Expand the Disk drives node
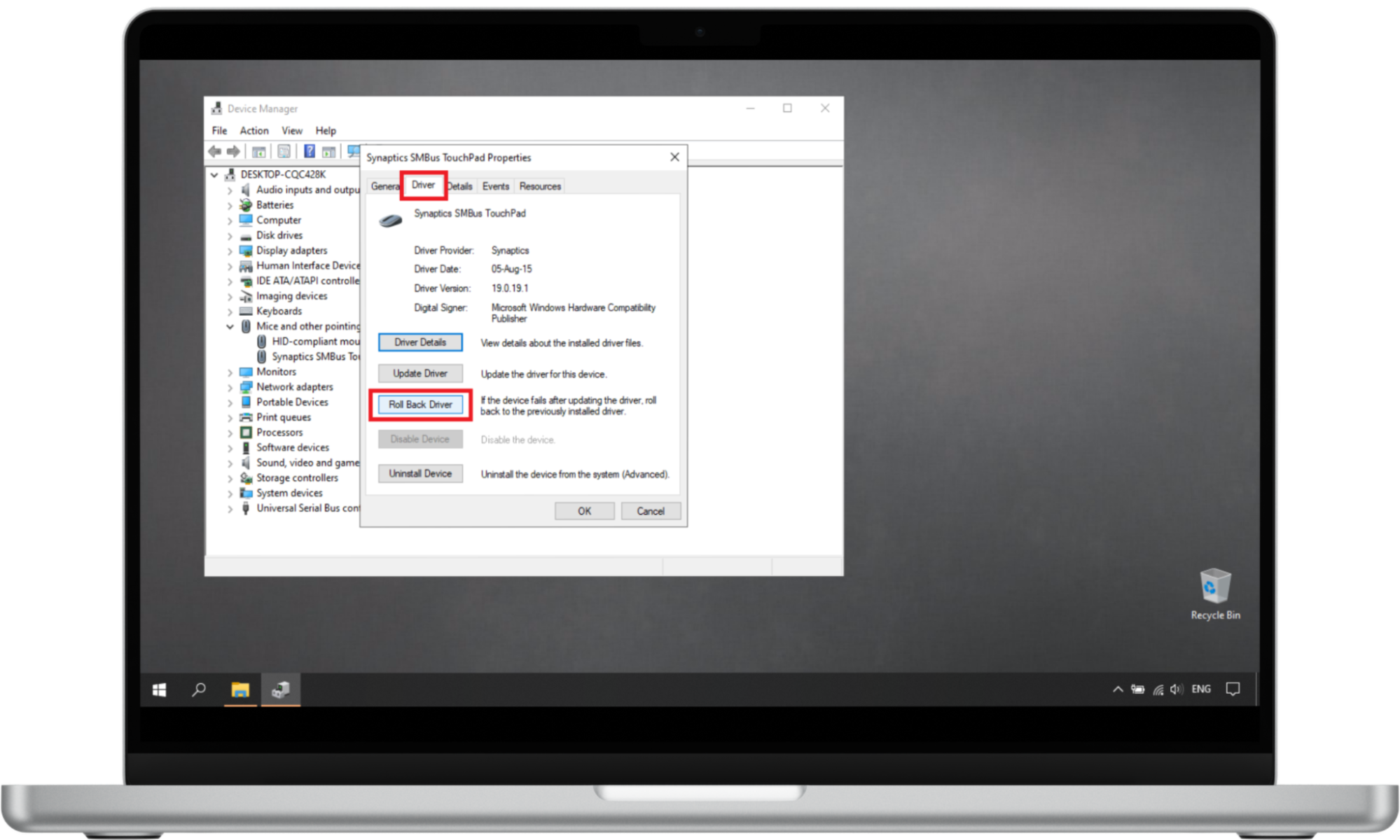Viewport: 1400px width, 840px height. [x=230, y=235]
